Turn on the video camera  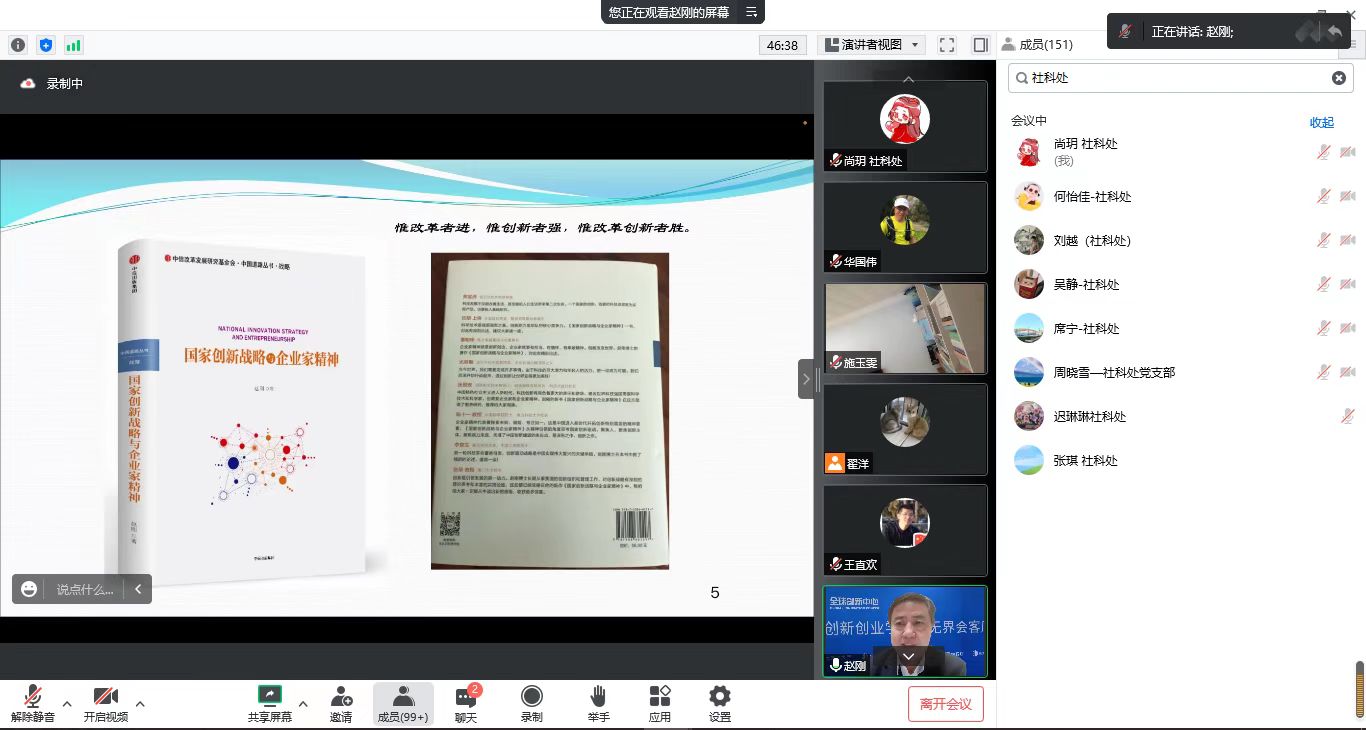(105, 703)
